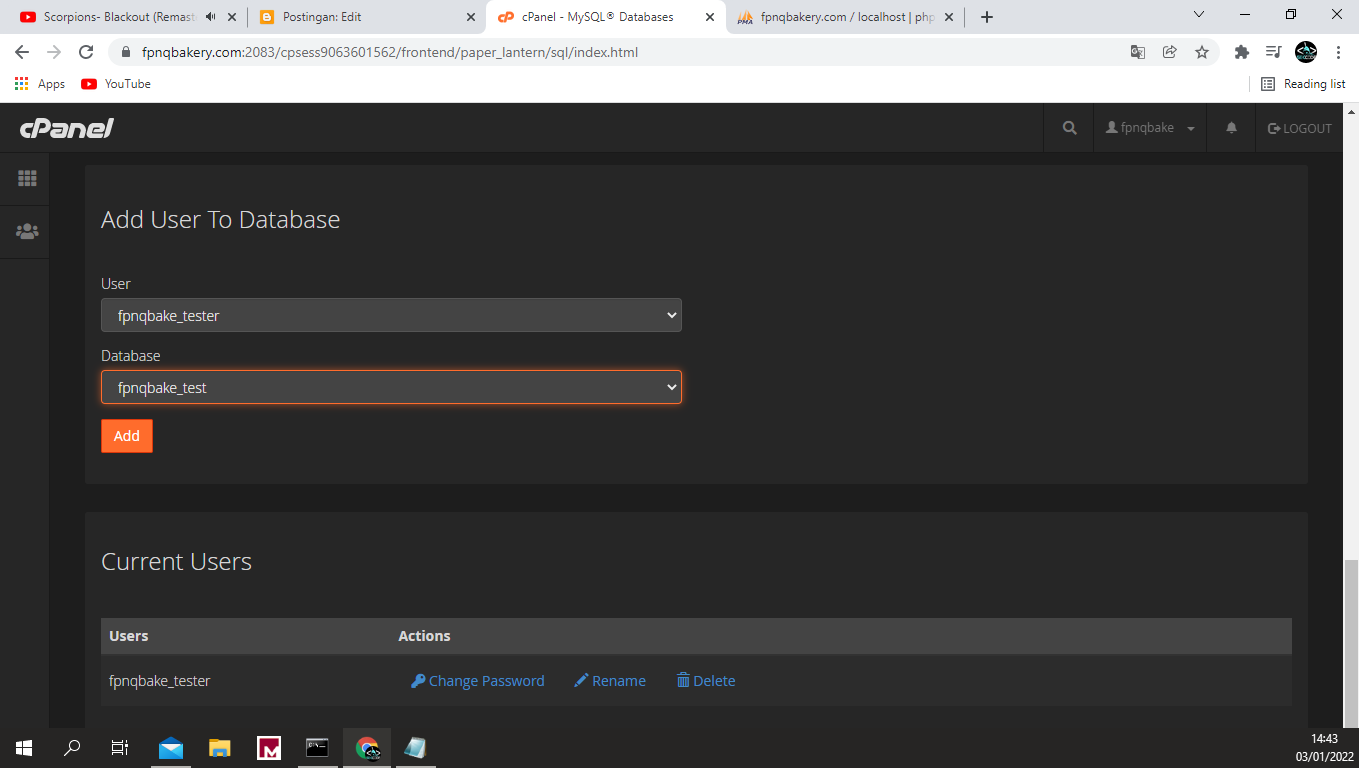Bookmark this page with the star icon

click(x=1202, y=52)
